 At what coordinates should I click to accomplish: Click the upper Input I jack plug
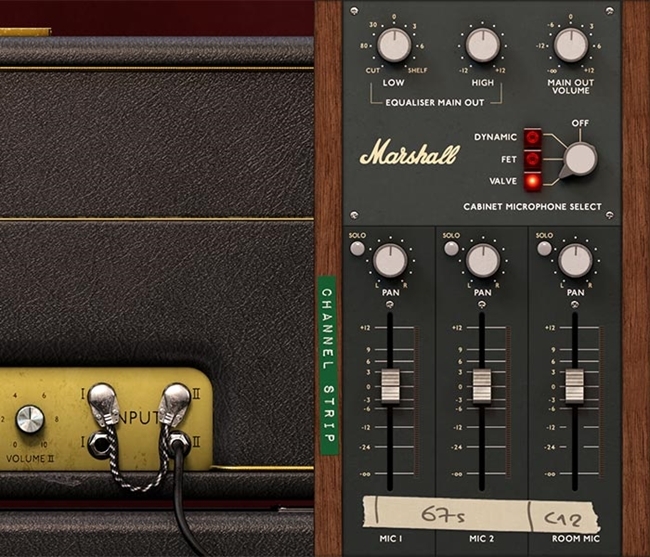click(103, 404)
